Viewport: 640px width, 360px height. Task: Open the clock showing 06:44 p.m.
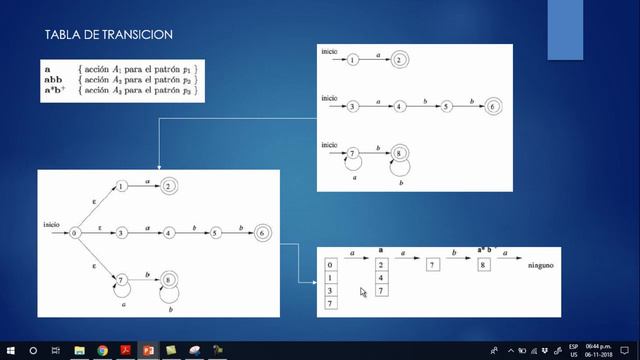click(x=599, y=350)
